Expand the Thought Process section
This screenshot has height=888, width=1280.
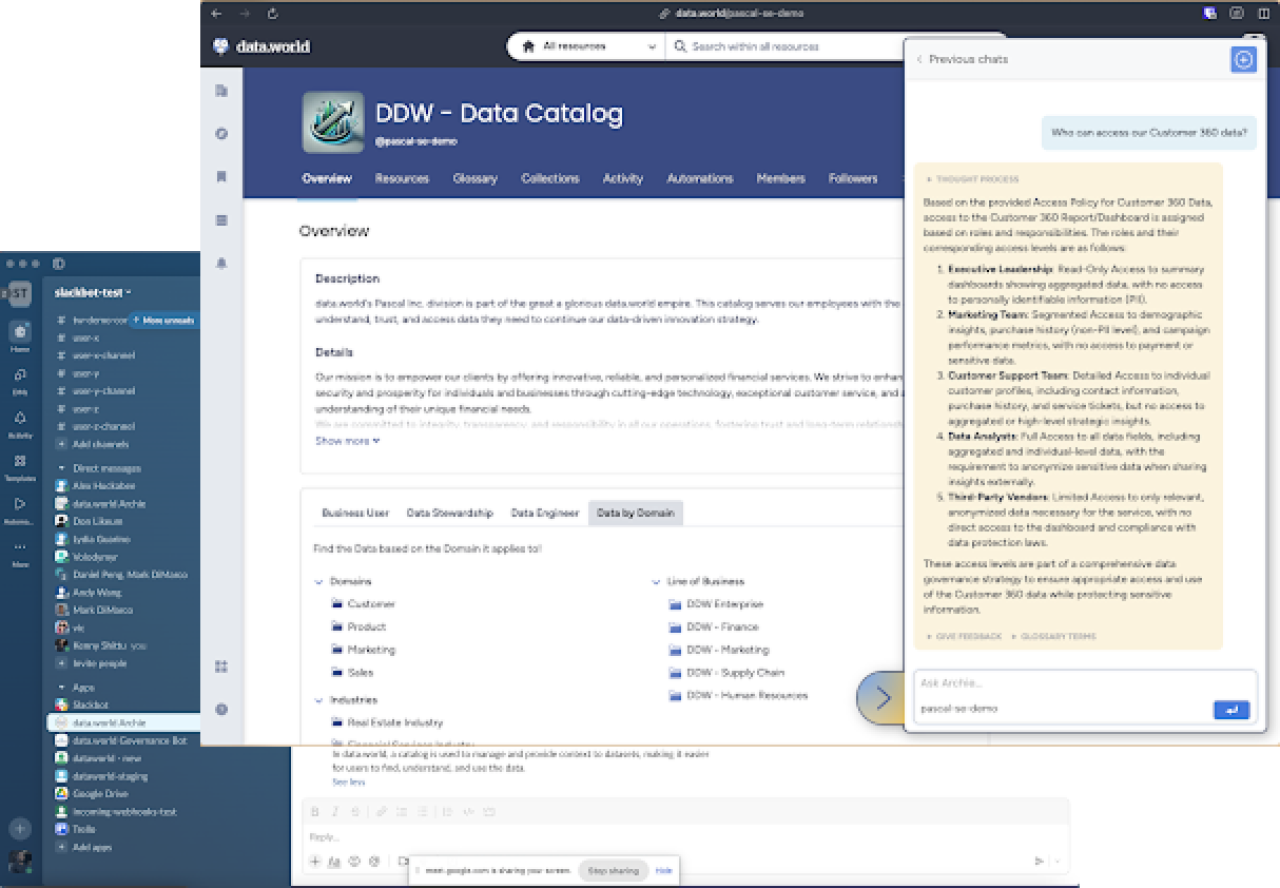click(972, 179)
